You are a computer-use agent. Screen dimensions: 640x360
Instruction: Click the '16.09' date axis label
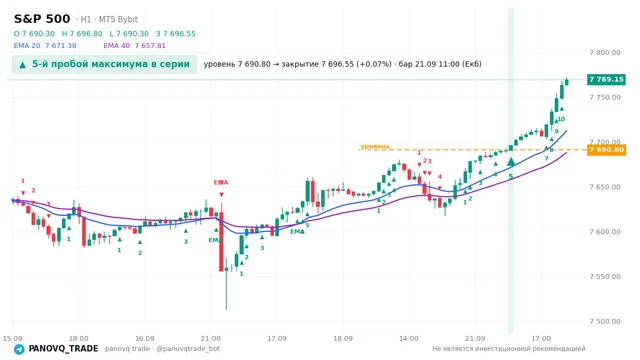pyautogui.click(x=144, y=338)
